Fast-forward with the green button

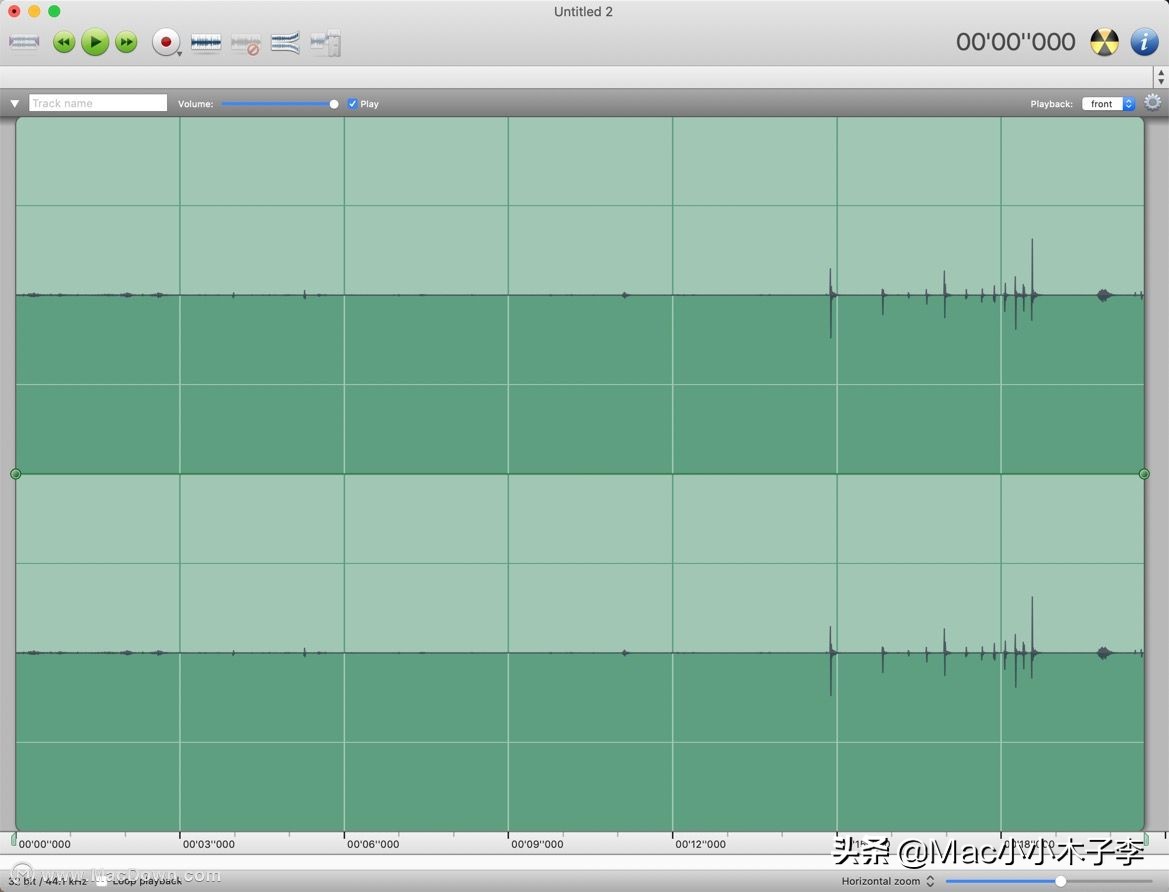click(126, 42)
